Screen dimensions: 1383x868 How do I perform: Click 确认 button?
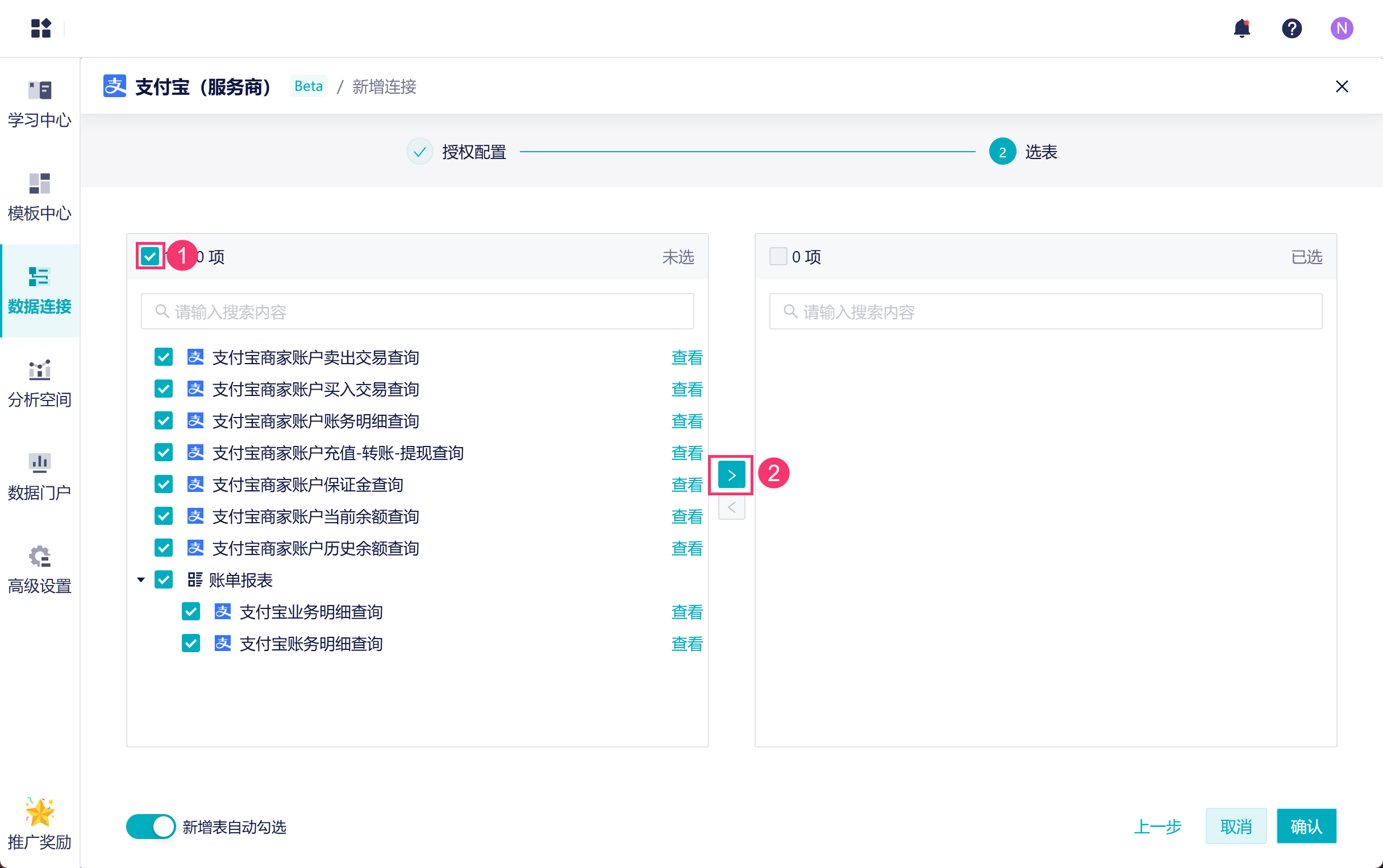point(1306,826)
